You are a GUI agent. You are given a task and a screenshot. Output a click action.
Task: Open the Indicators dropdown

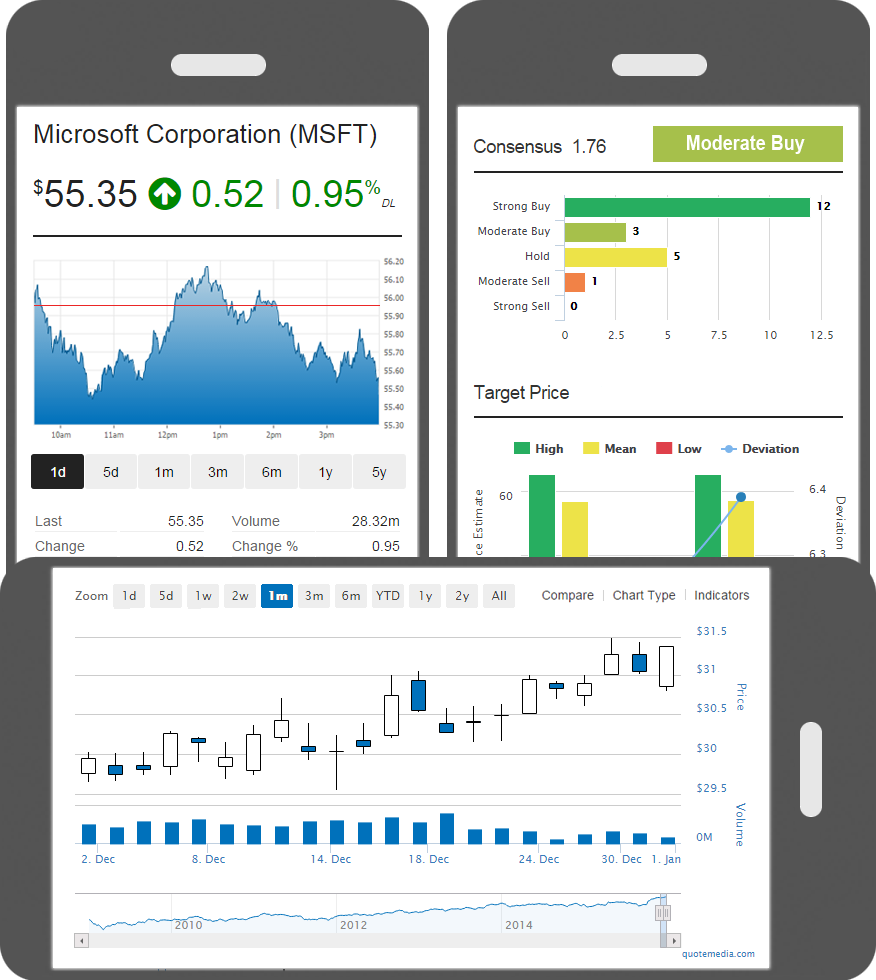pos(721,595)
